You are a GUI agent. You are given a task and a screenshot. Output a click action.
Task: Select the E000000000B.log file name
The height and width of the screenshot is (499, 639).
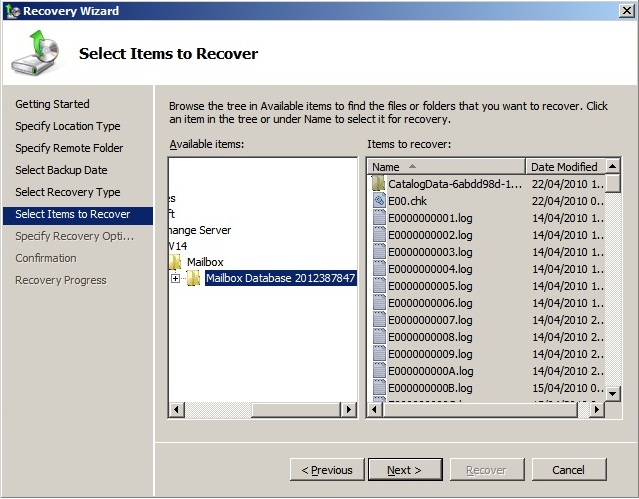click(x=430, y=388)
